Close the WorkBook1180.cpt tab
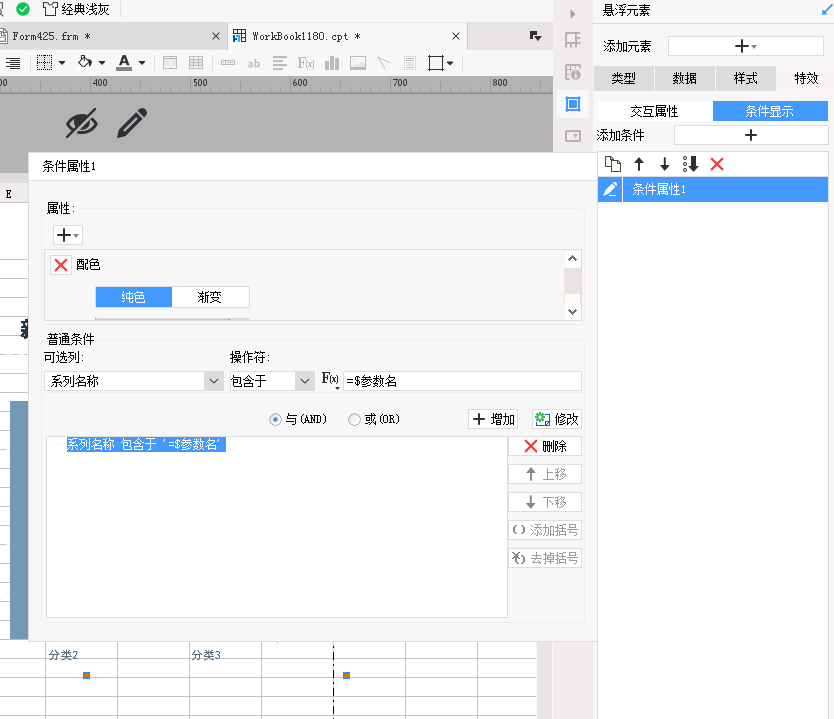The image size is (834, 719). tap(456, 36)
